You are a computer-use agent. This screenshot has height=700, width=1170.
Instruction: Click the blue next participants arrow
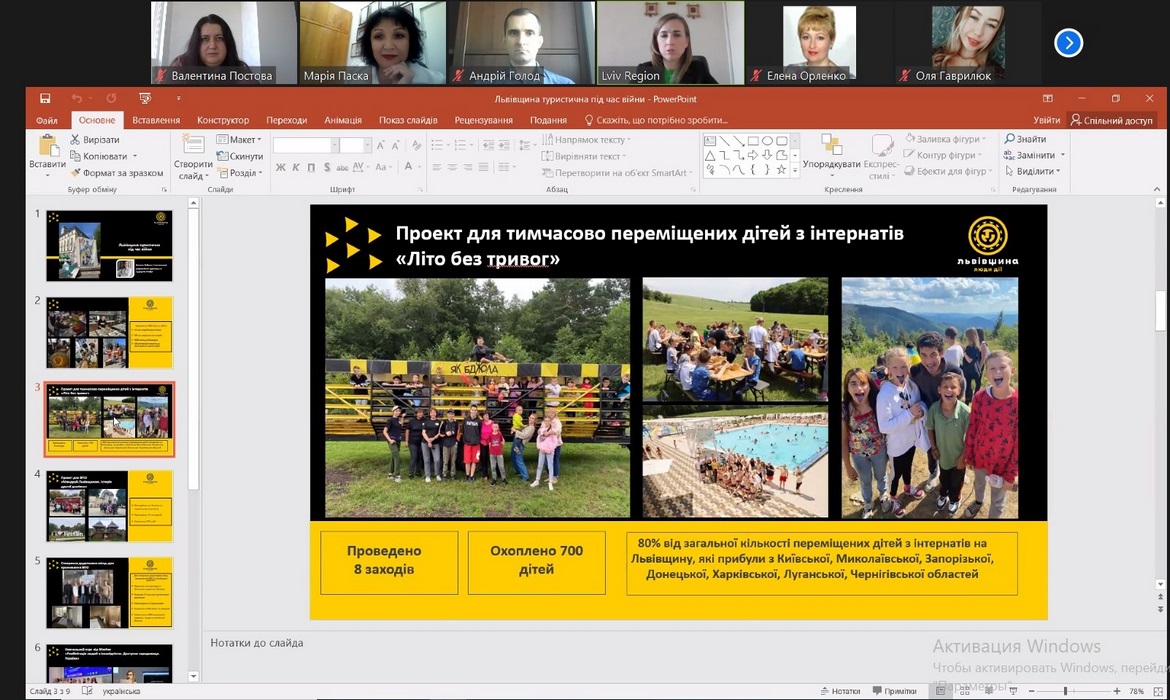click(1068, 43)
